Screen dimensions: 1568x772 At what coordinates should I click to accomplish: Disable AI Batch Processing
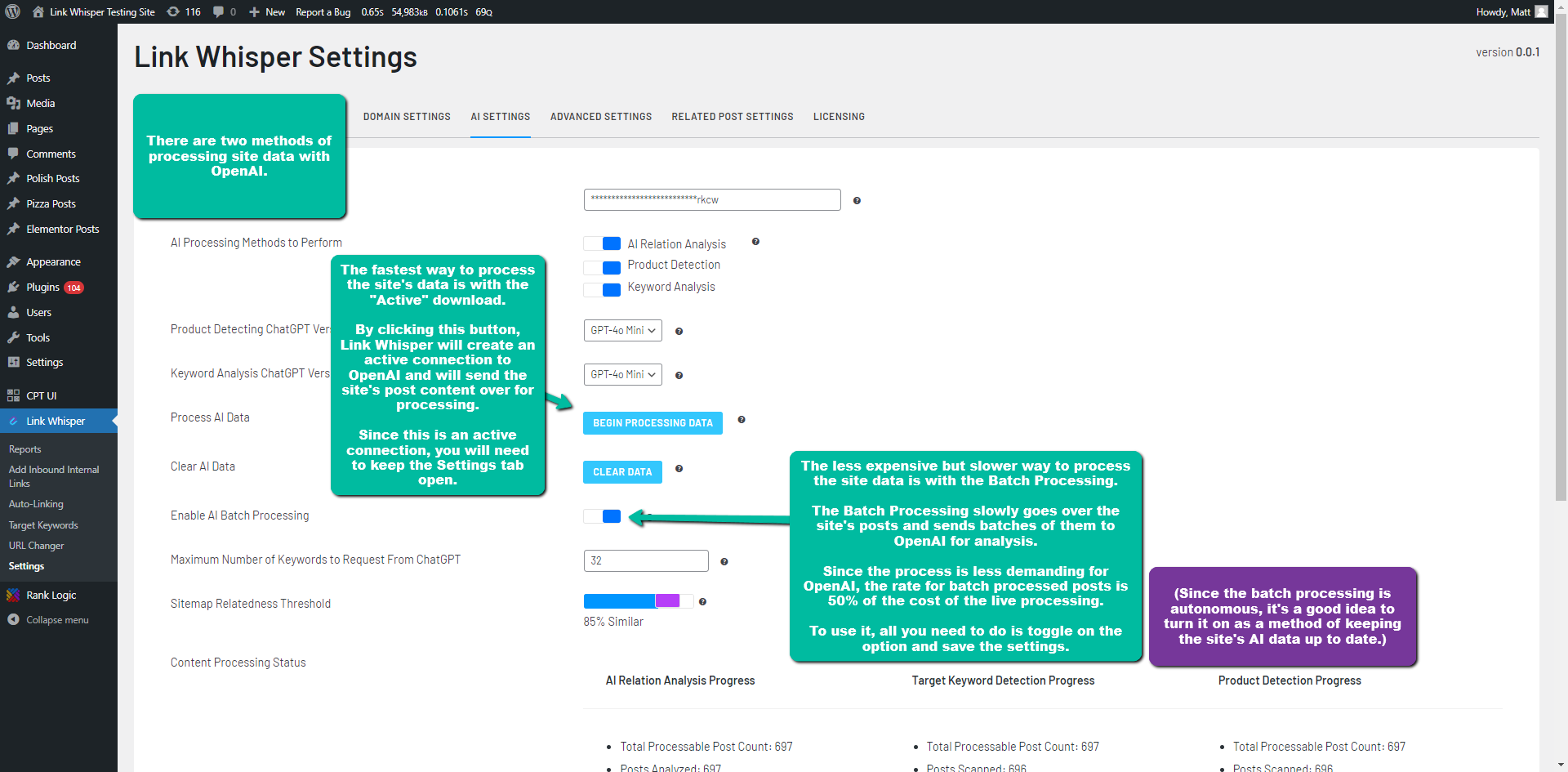(x=602, y=516)
